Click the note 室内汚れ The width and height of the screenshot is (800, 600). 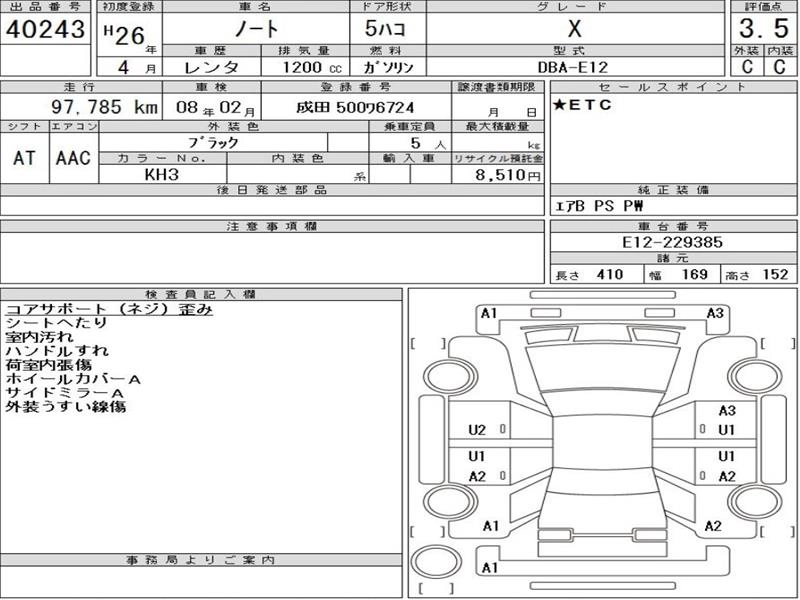click(39, 337)
